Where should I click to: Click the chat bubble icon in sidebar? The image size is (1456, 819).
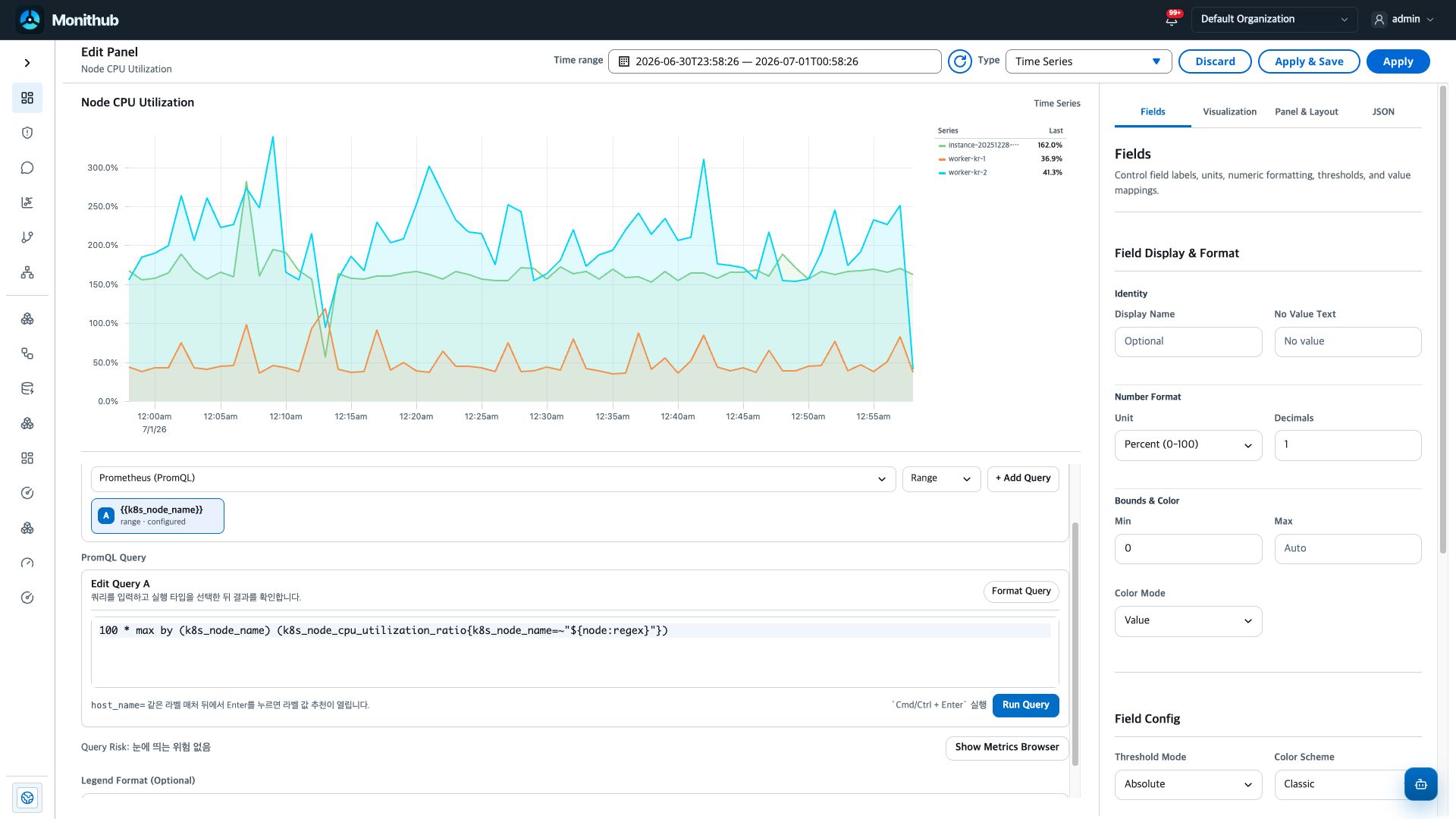pyautogui.click(x=27, y=168)
